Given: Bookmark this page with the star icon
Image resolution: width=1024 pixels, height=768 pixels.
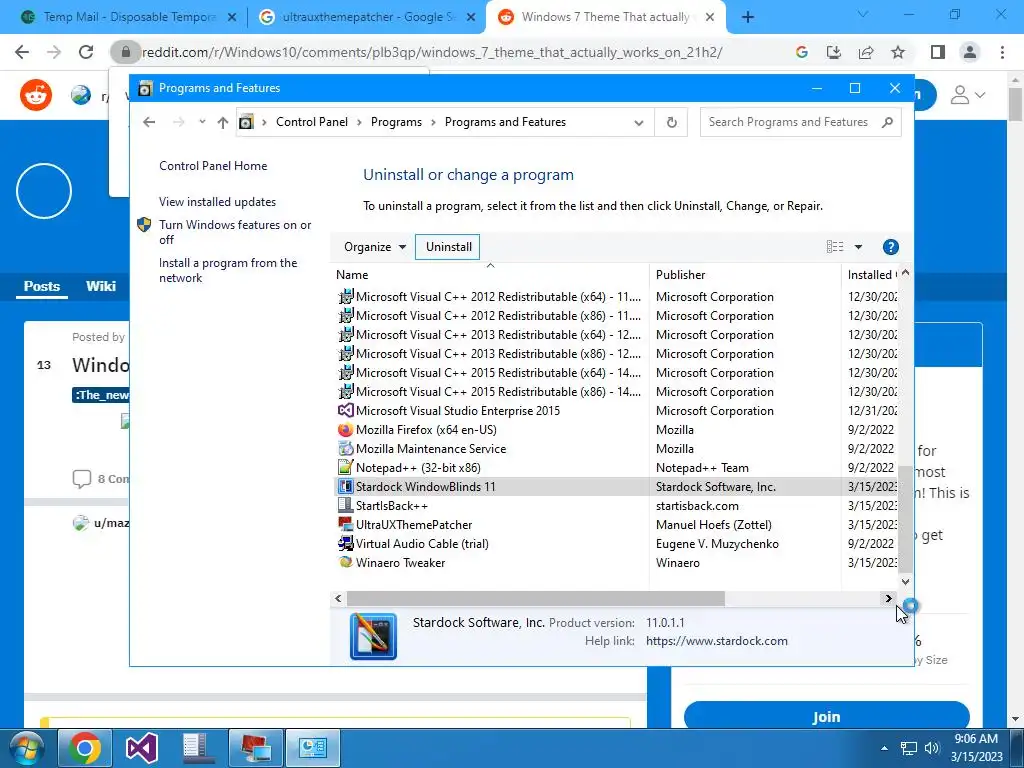Looking at the screenshot, I should pos(898,52).
